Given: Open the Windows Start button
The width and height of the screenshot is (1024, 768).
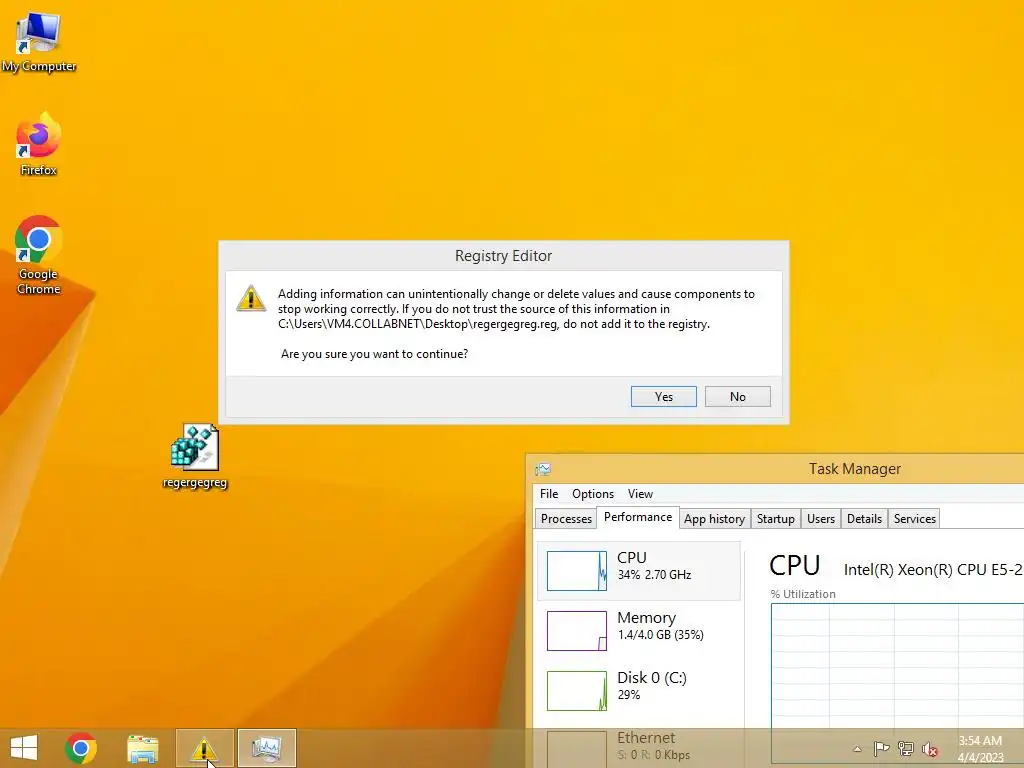Looking at the screenshot, I should pos(24,748).
